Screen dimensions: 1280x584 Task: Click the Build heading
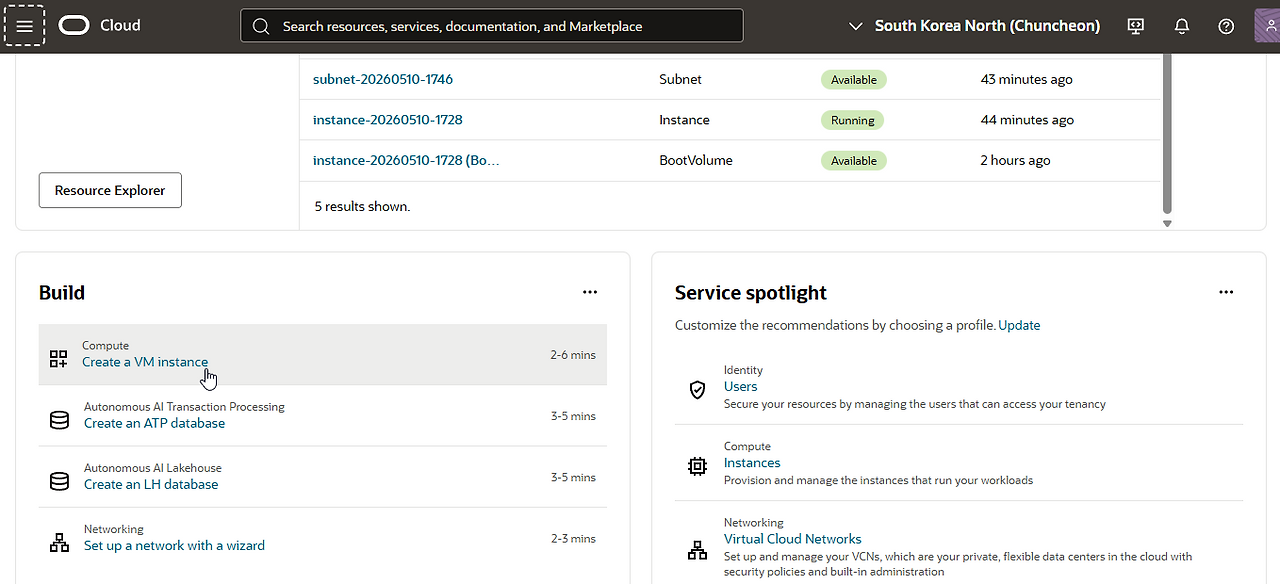(x=62, y=293)
